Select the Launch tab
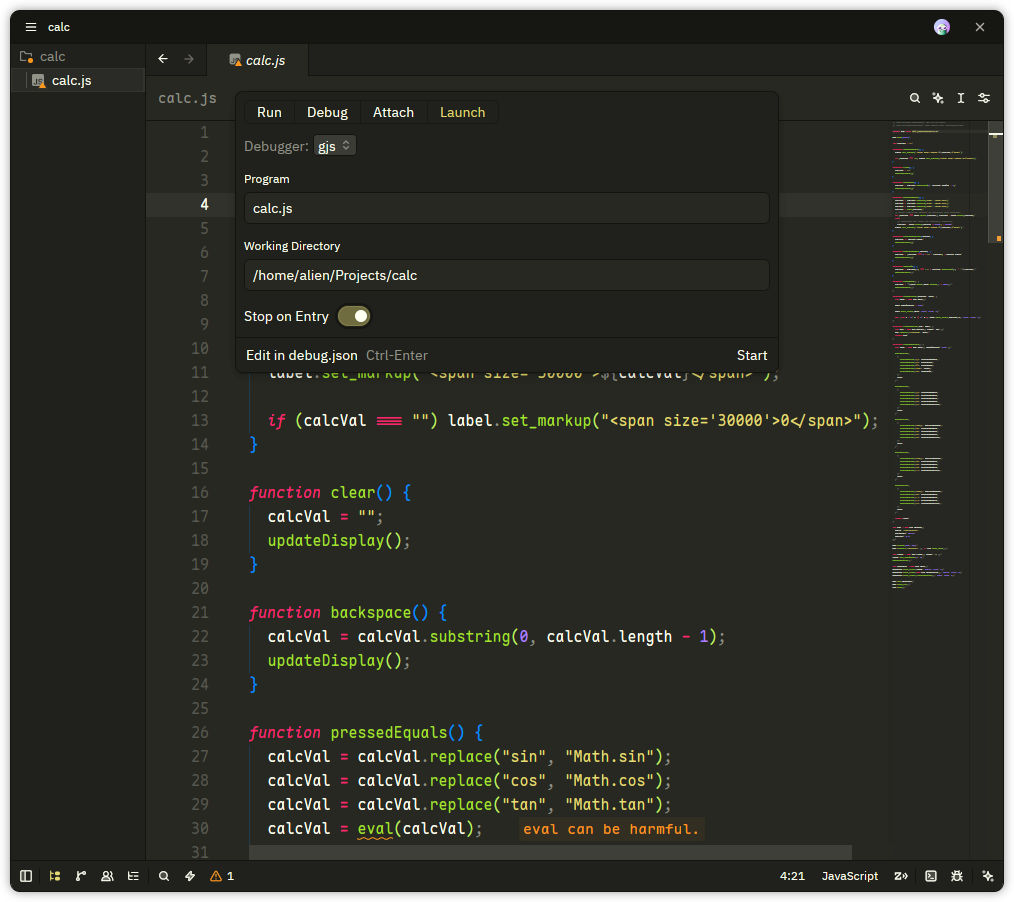Viewport: 1014px width, 902px height. (462, 113)
